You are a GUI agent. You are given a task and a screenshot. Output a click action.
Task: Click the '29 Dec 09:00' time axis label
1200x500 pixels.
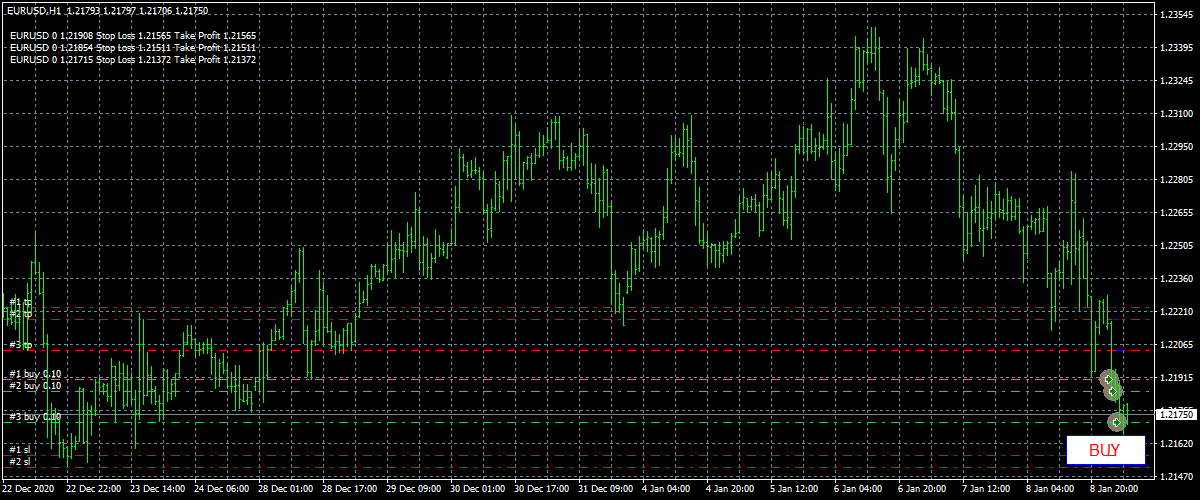(x=414, y=490)
